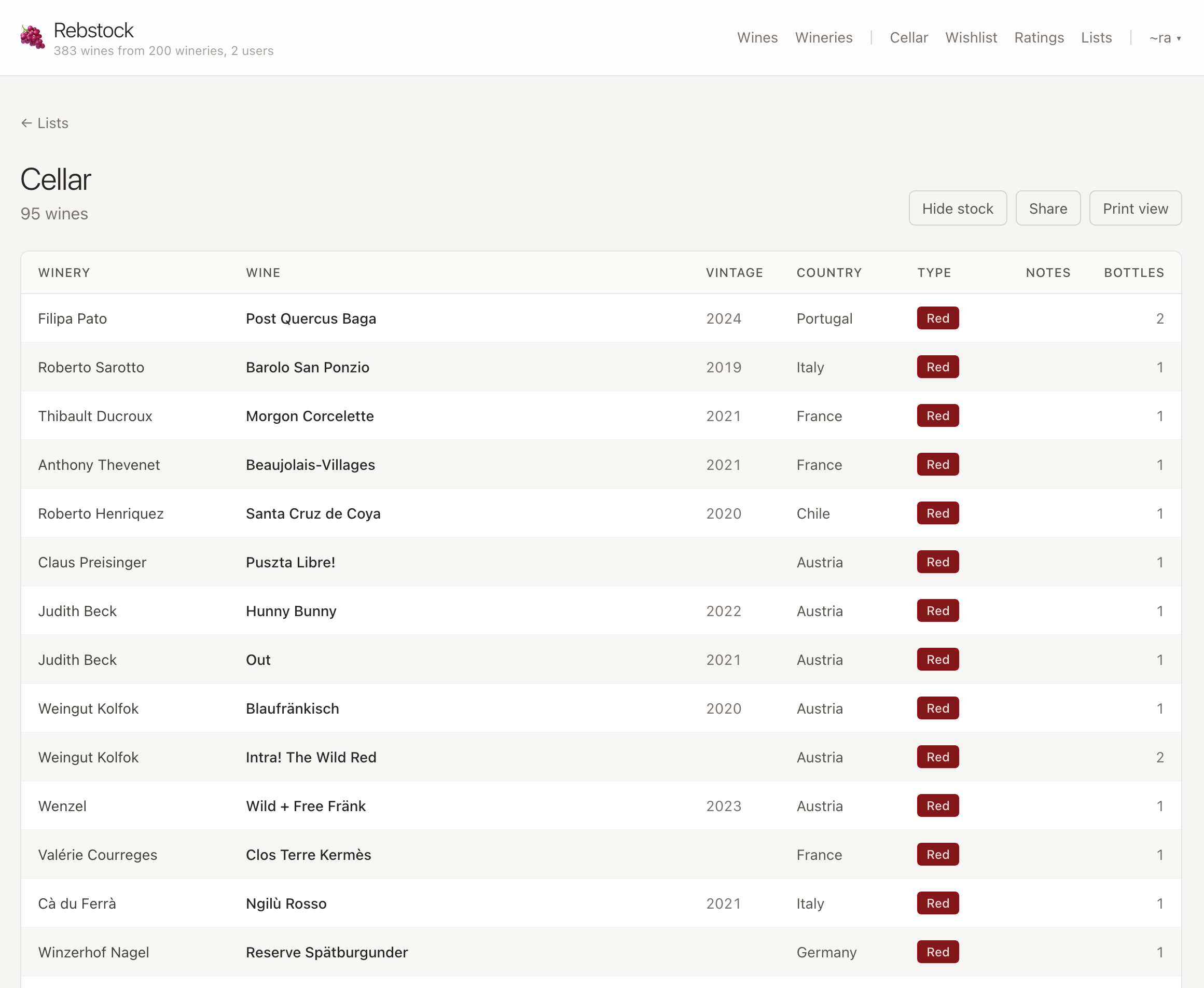Click the VINTAGE column header
Image resolution: width=1204 pixels, height=988 pixels.
pyautogui.click(x=735, y=273)
